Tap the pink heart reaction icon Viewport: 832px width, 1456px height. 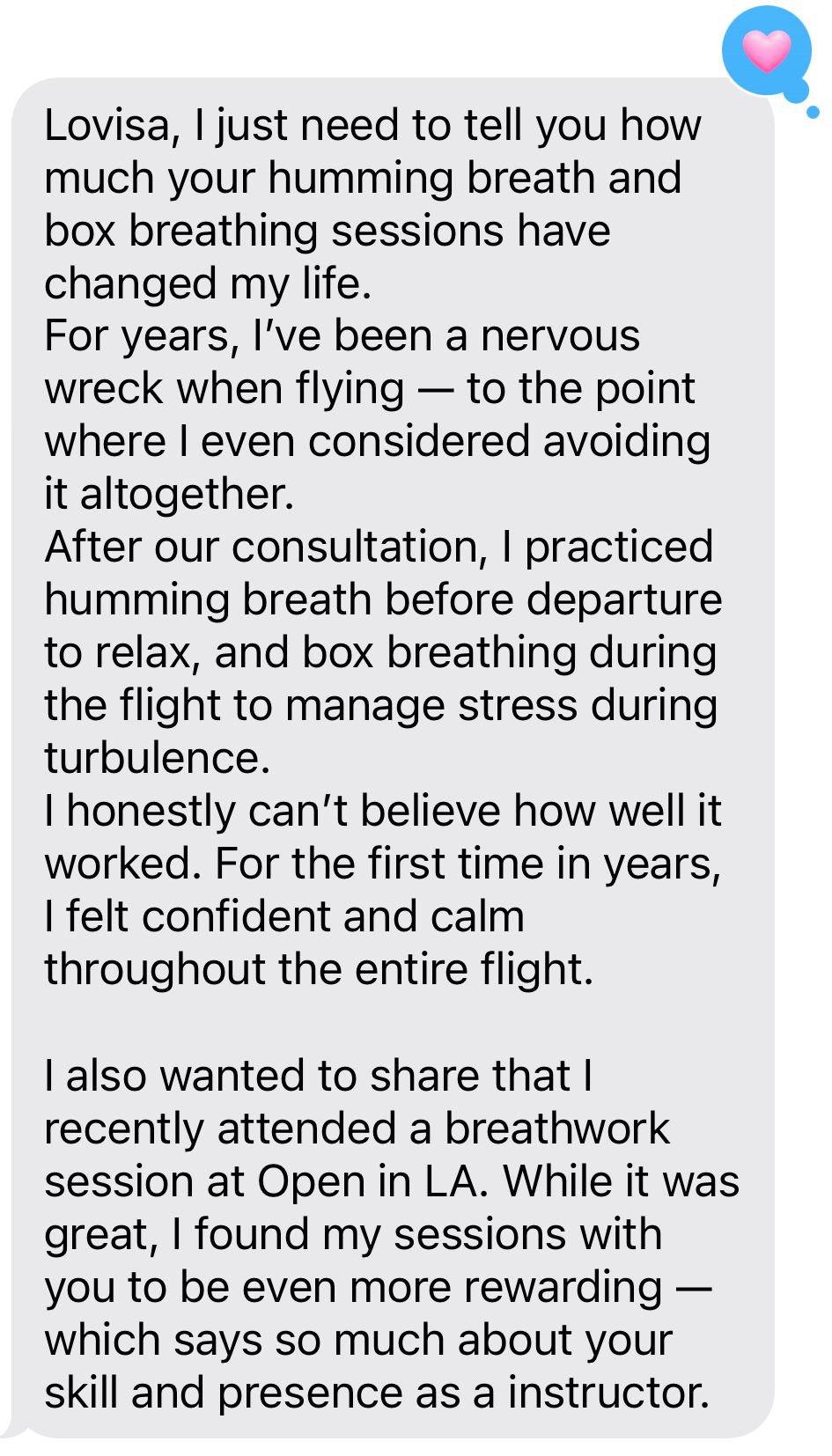pos(767,50)
